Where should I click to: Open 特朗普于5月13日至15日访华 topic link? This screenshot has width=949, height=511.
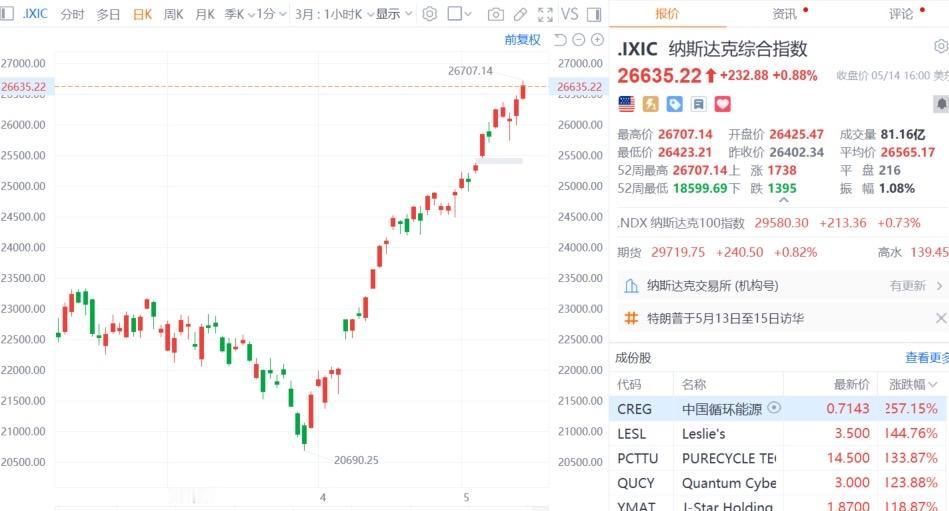pyautogui.click(x=725, y=318)
